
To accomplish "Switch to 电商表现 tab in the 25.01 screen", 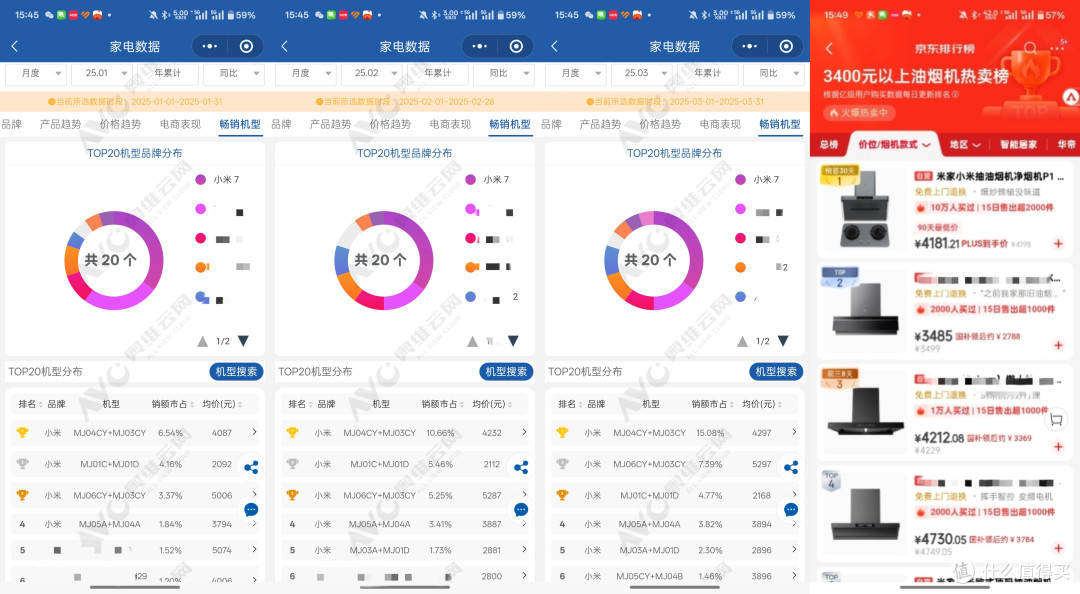I will click(180, 124).
